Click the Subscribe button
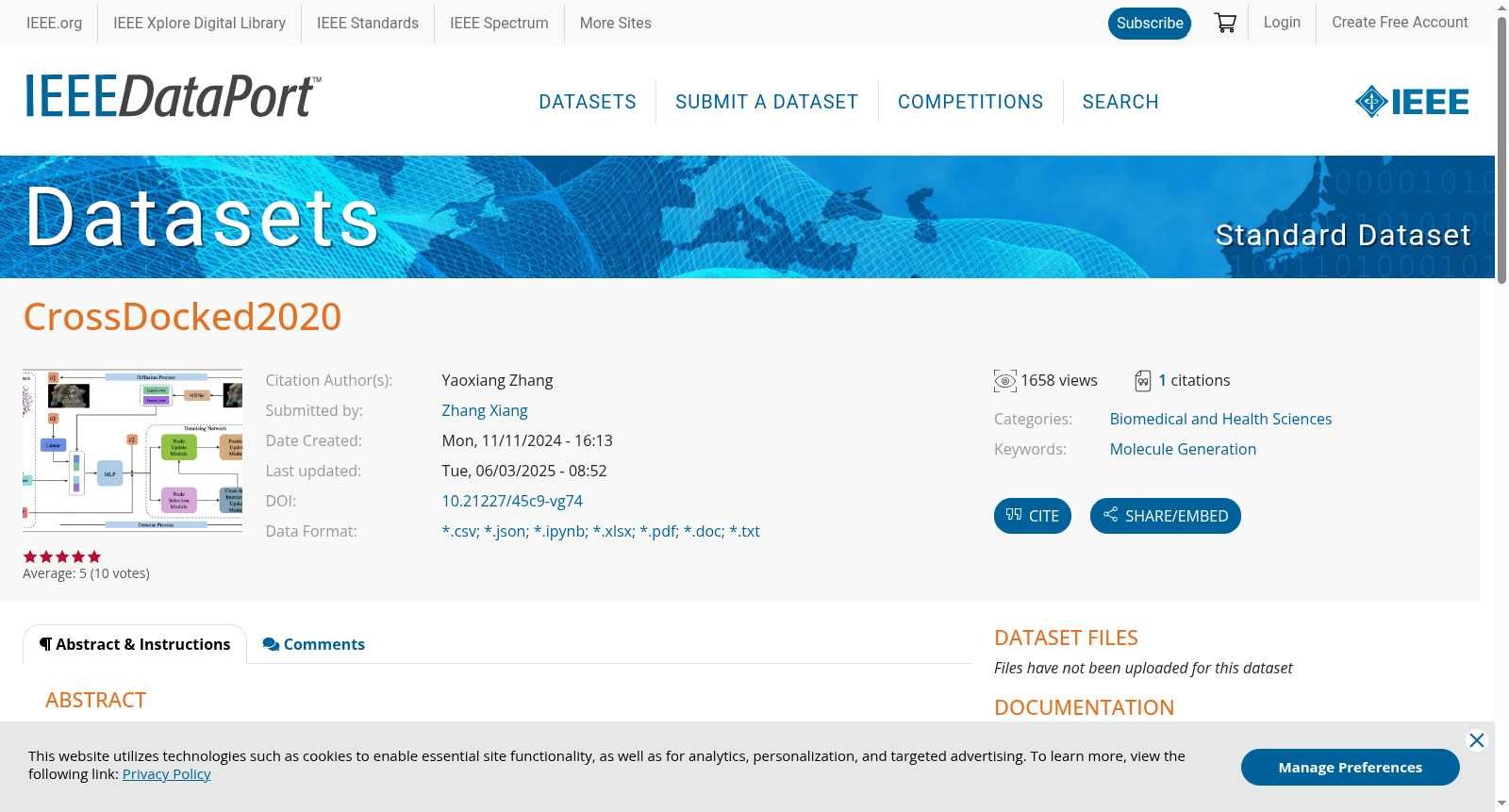 click(x=1150, y=24)
